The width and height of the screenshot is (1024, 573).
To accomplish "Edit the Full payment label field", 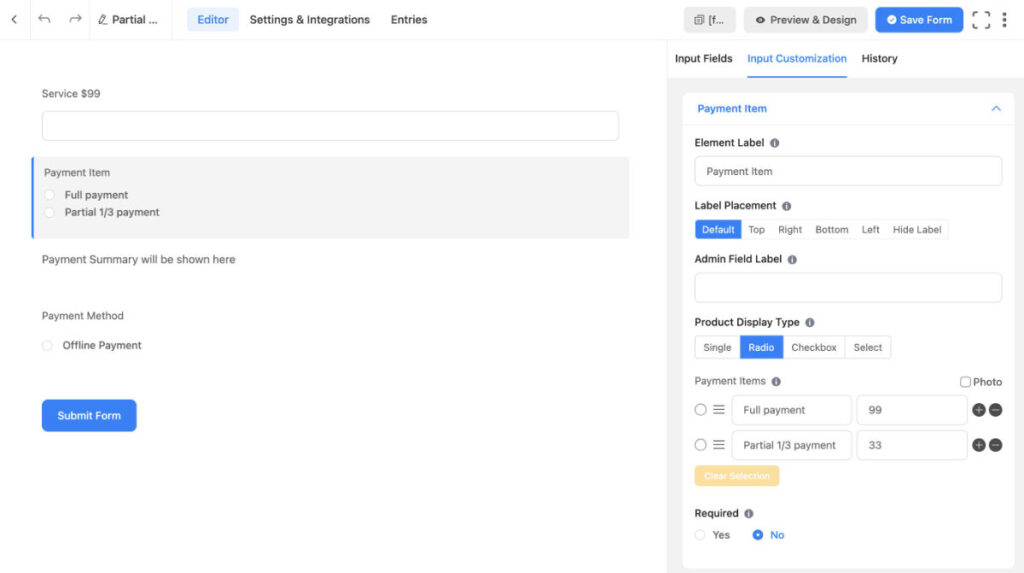I will pos(792,410).
